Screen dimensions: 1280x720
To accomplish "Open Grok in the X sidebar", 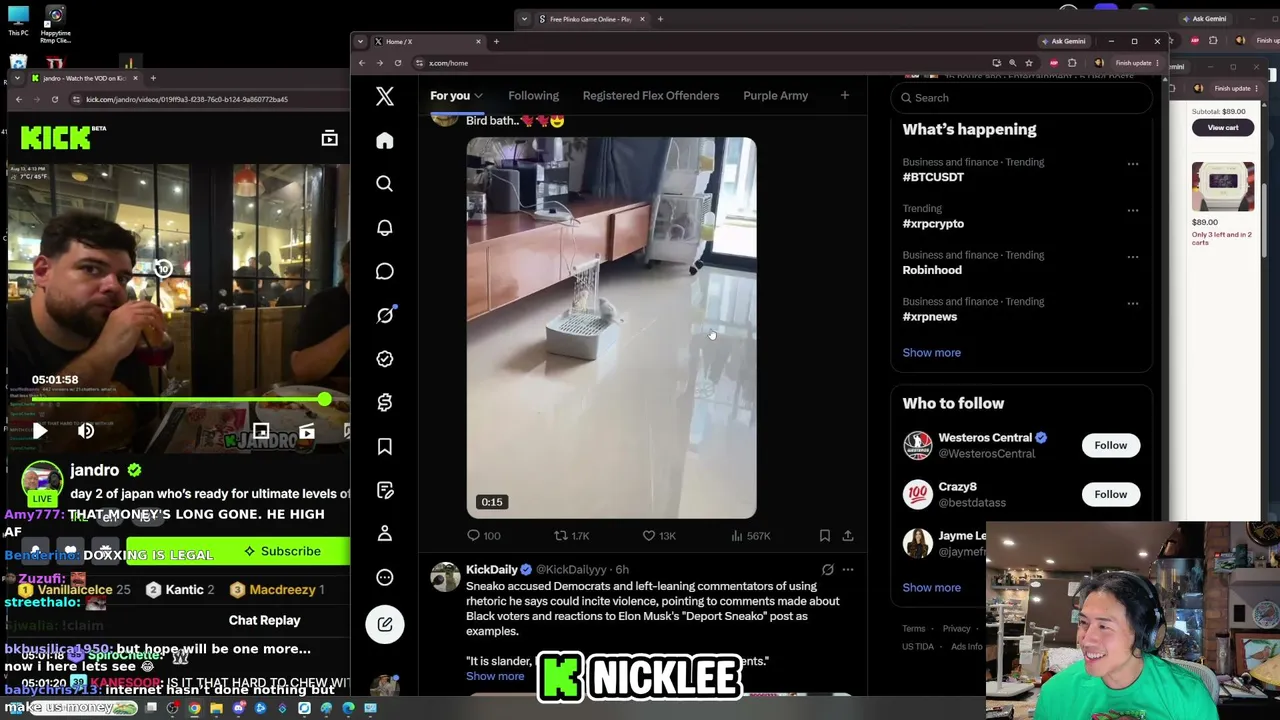I will 385,315.
